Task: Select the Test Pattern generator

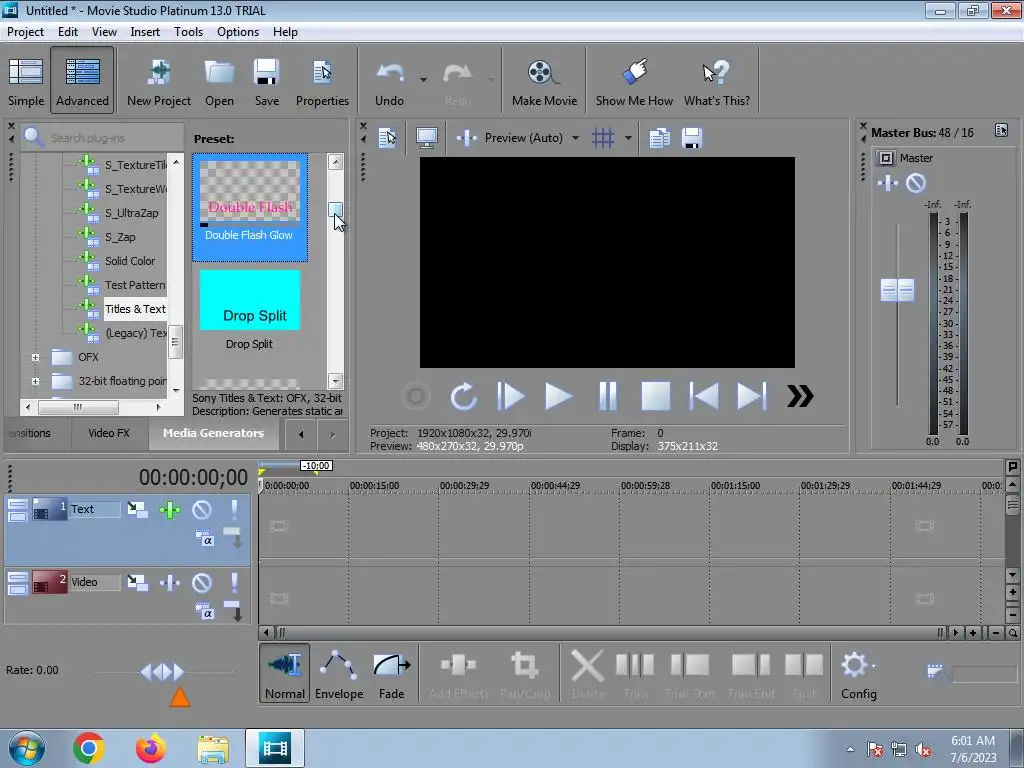Action: [x=135, y=285]
